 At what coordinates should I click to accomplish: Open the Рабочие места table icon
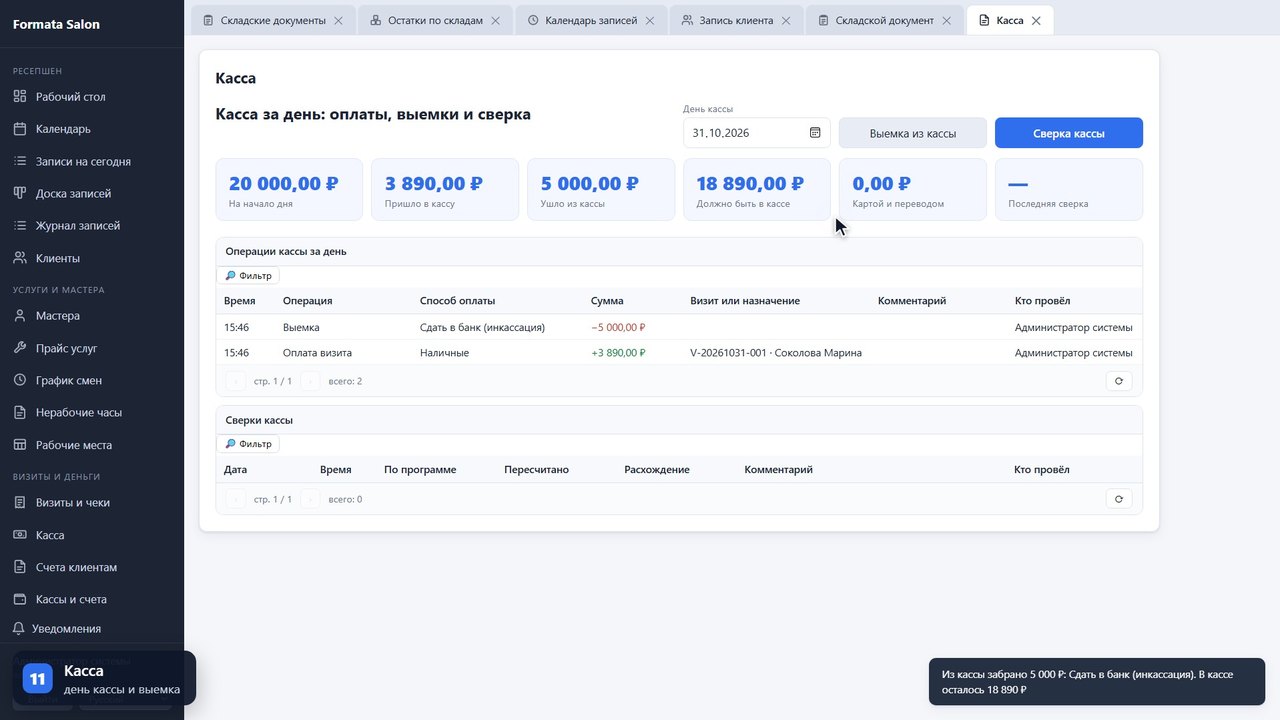[20, 445]
